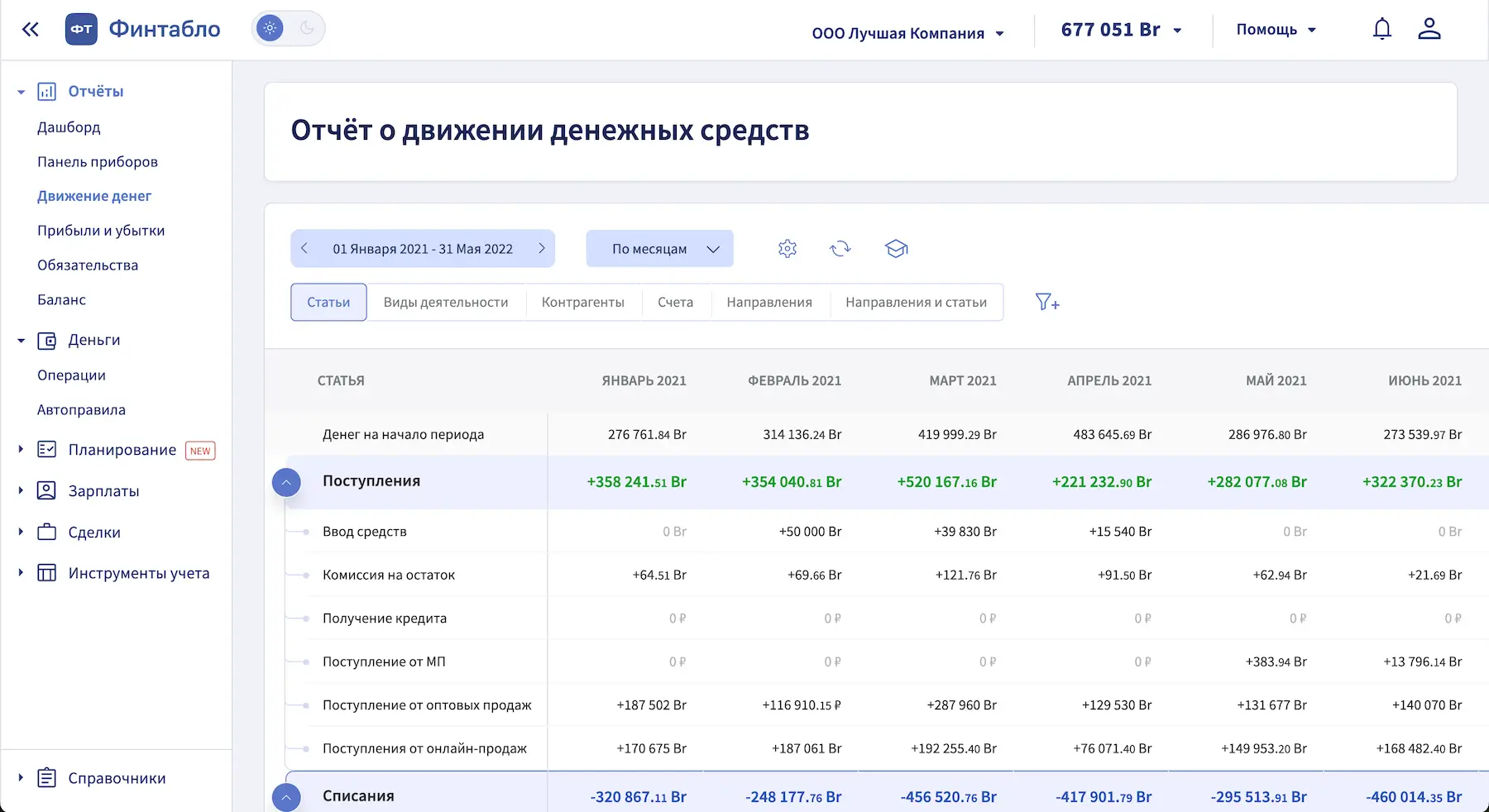Go to next period arrow
This screenshot has height=812, width=1489.
pos(542,248)
